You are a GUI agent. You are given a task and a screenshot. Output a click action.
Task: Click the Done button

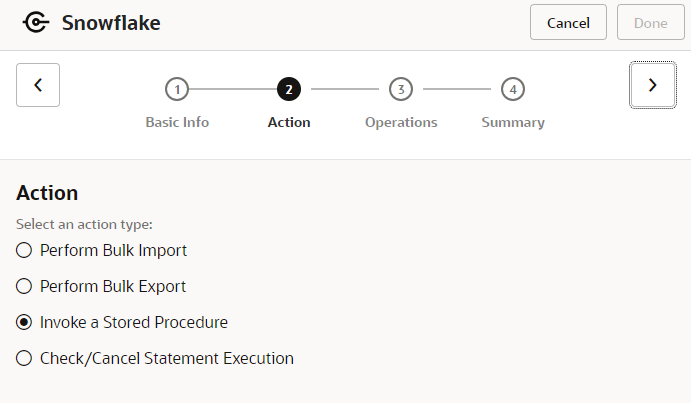click(650, 23)
